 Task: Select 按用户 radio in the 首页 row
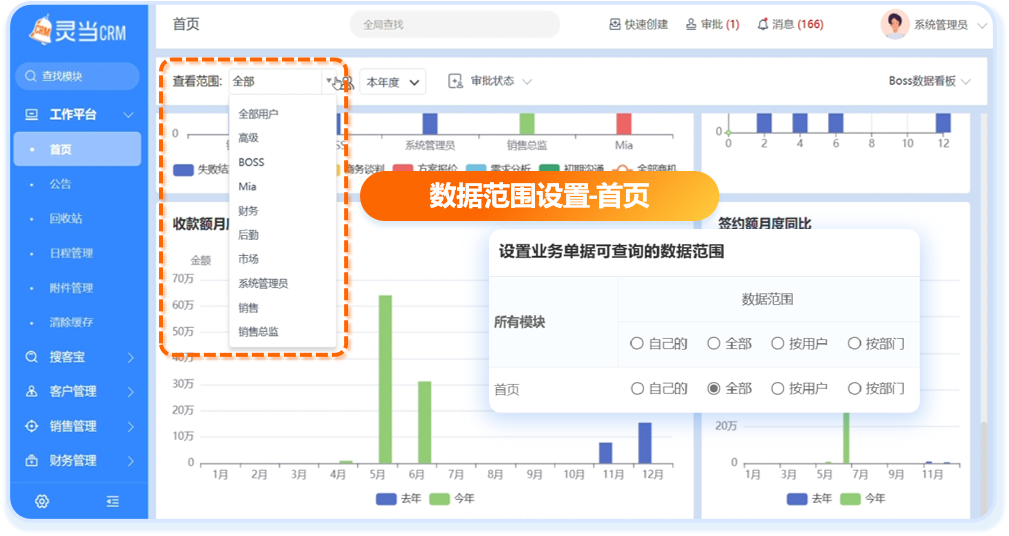pos(777,388)
